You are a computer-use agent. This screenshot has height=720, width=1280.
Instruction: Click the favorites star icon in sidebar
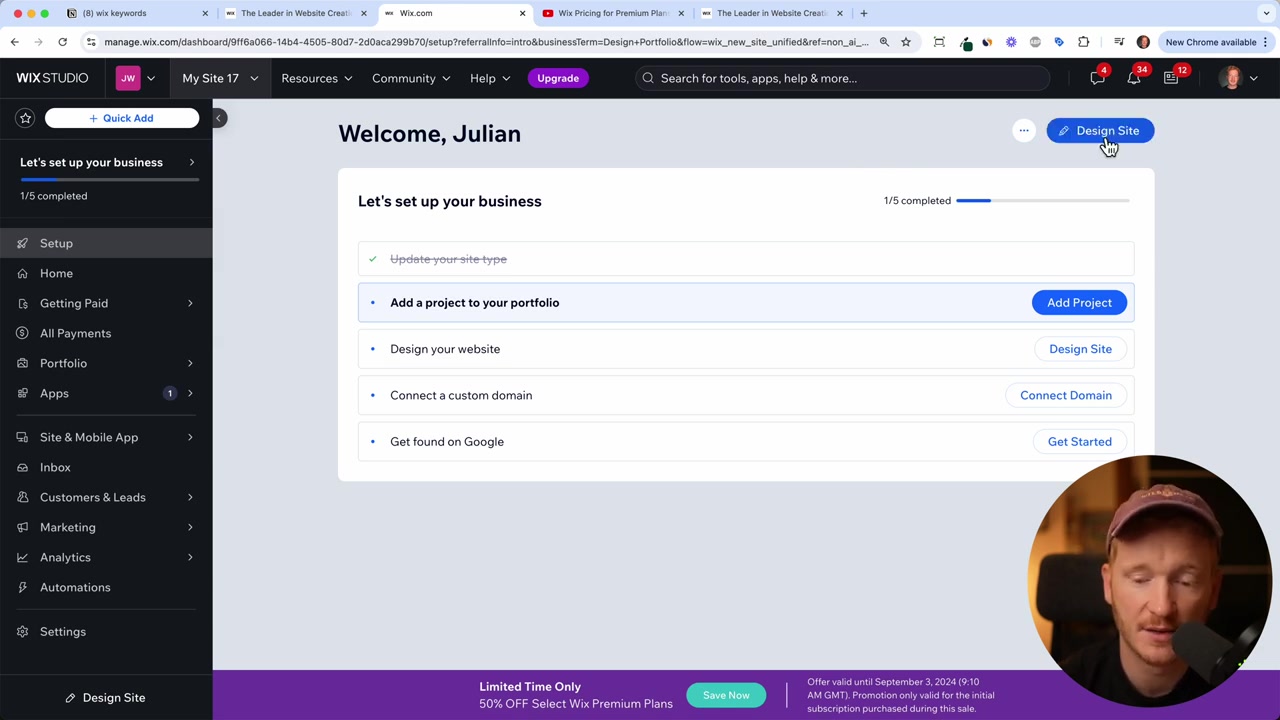26,118
